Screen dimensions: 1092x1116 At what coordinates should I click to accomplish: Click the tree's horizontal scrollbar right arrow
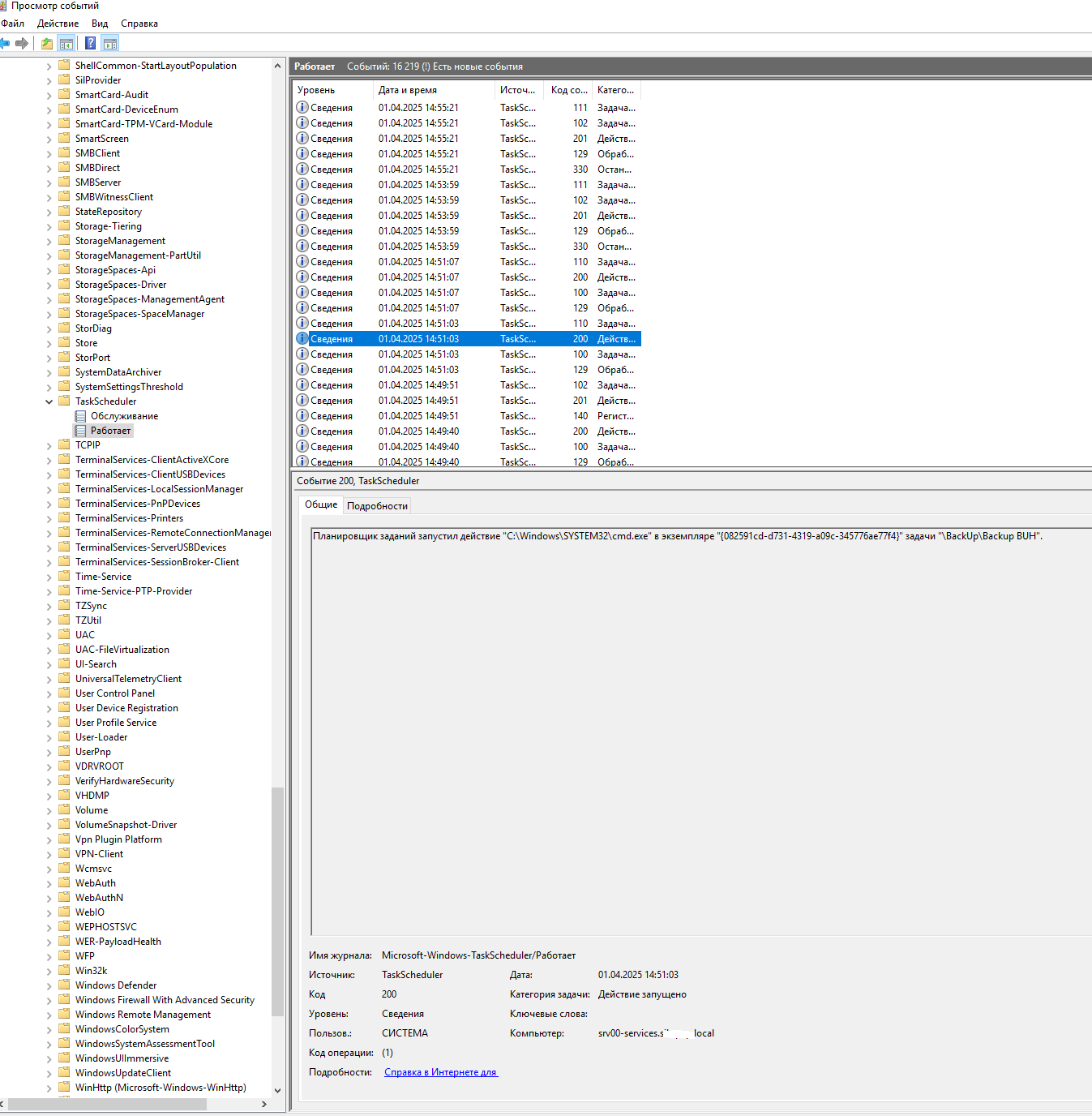click(x=264, y=1104)
